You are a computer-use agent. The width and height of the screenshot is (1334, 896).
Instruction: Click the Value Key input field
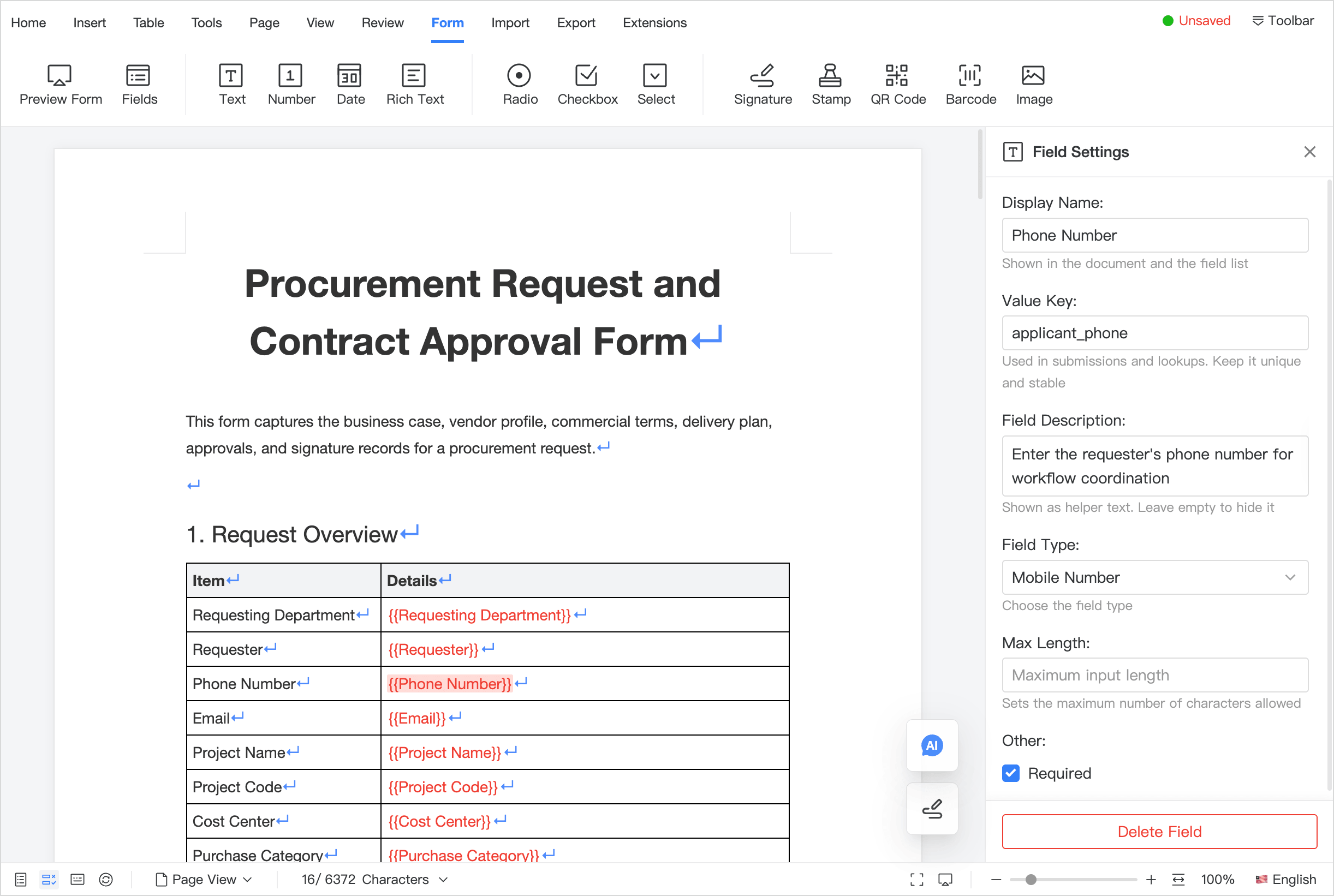pos(1154,332)
